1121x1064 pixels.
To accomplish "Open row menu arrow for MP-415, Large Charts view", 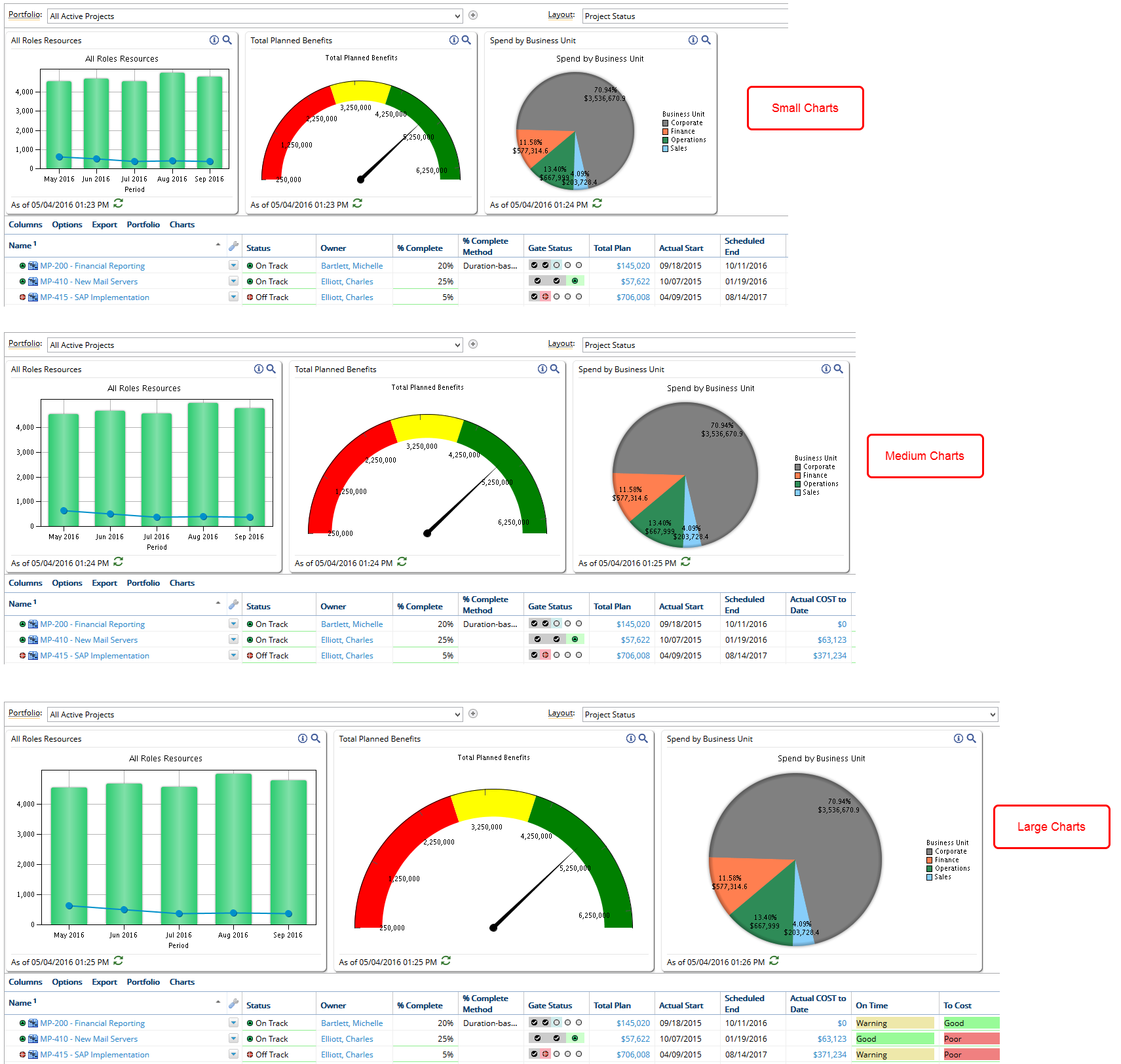I will pyautogui.click(x=233, y=1054).
